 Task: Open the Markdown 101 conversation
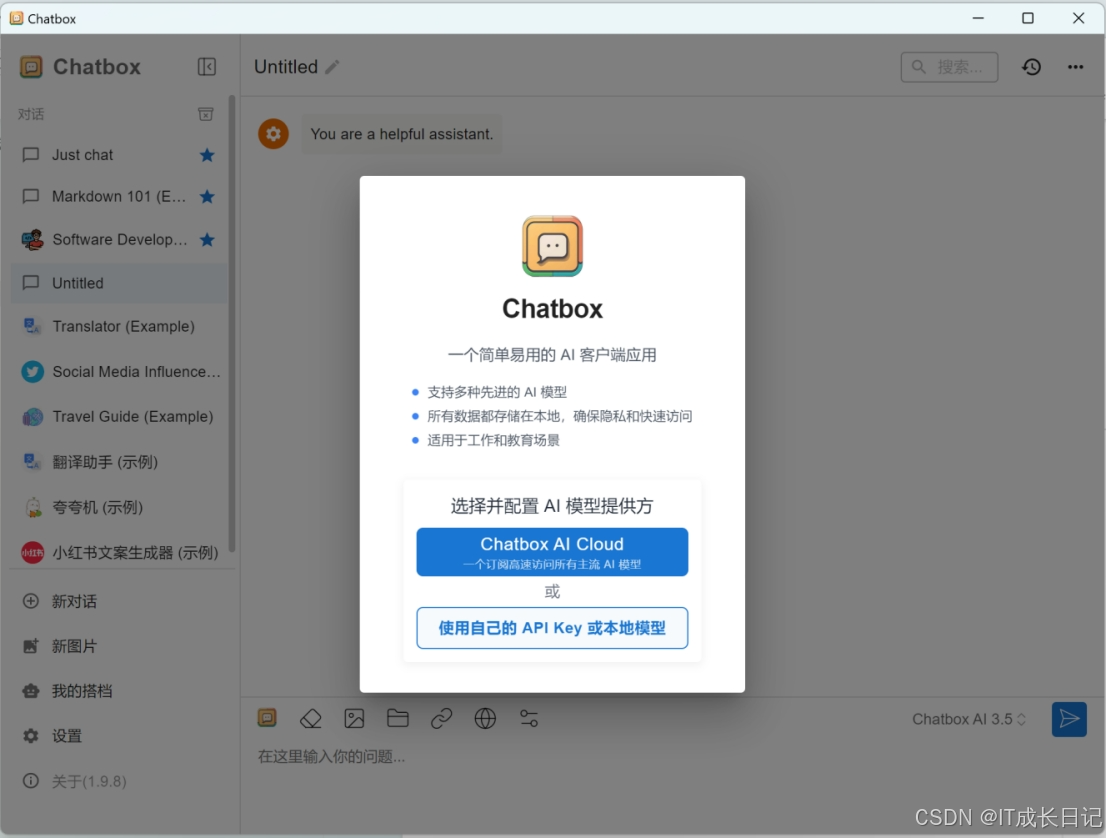click(x=119, y=196)
